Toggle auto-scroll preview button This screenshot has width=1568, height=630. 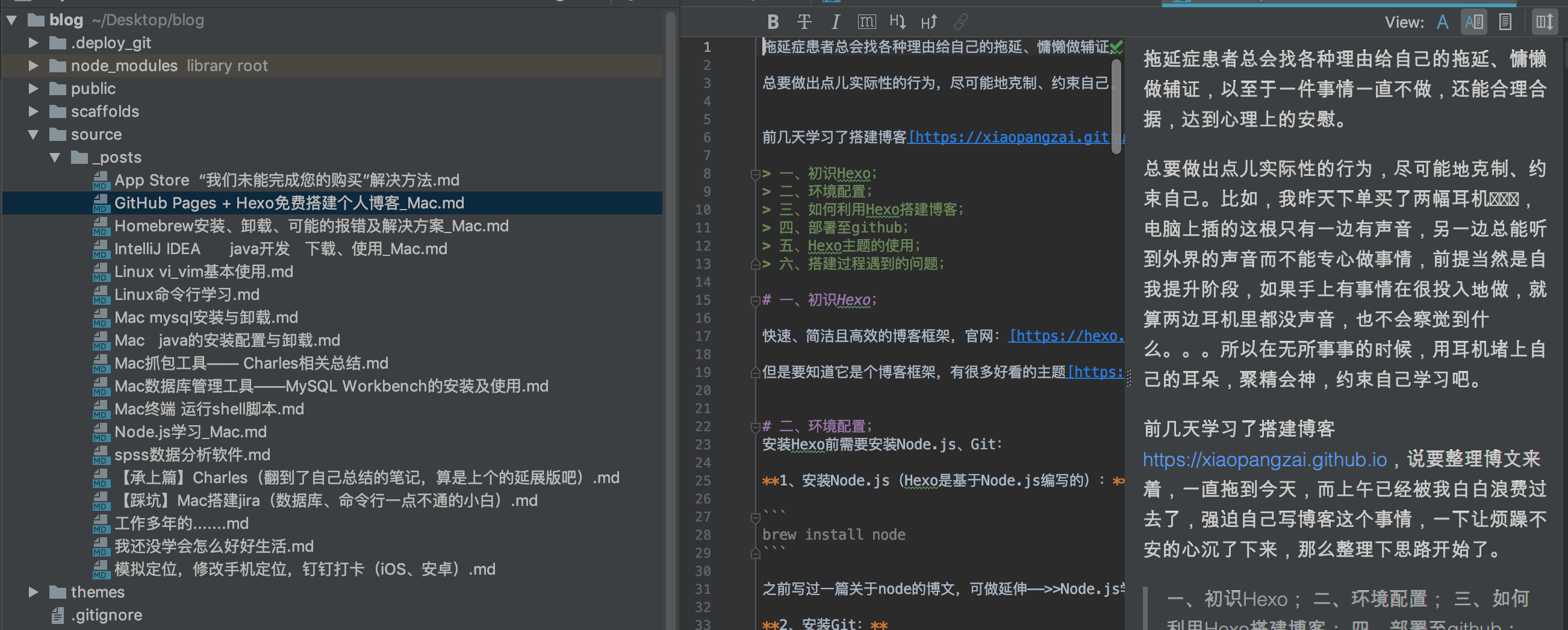click(x=1545, y=22)
